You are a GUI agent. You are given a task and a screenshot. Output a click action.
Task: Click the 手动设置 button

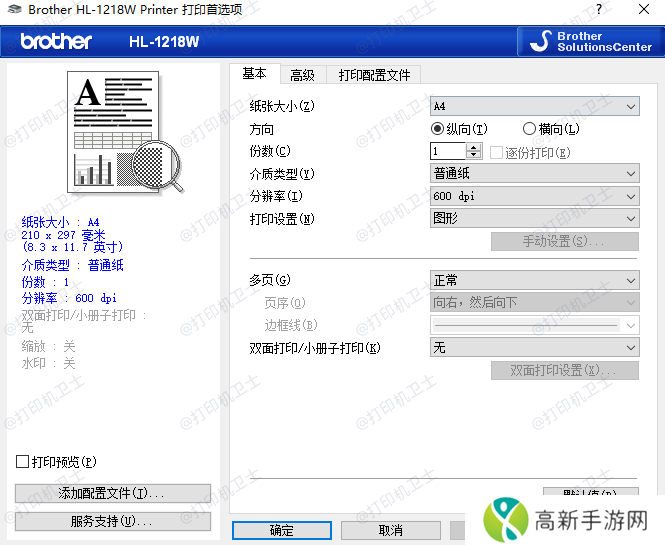[x=564, y=241]
